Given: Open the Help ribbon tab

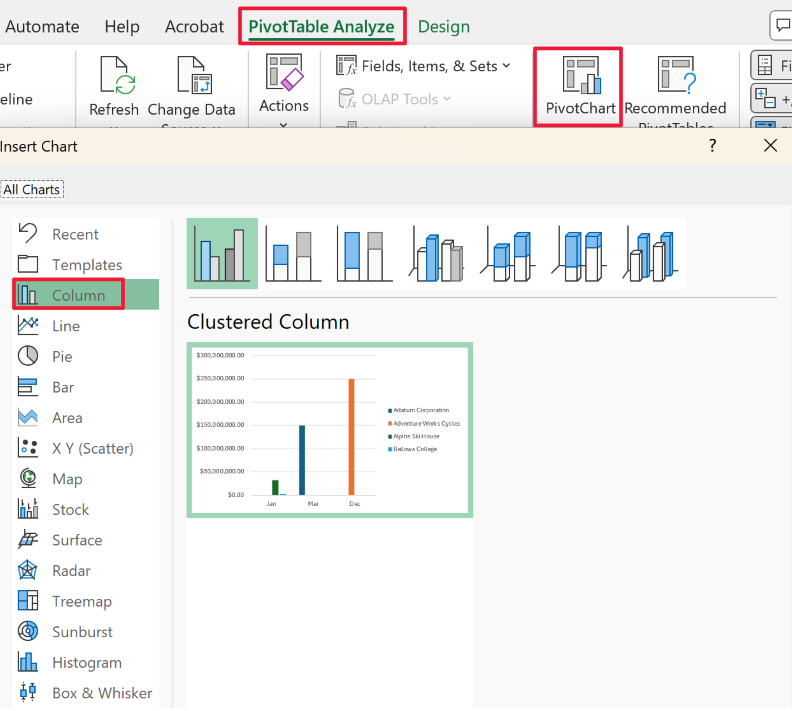Looking at the screenshot, I should [x=122, y=26].
